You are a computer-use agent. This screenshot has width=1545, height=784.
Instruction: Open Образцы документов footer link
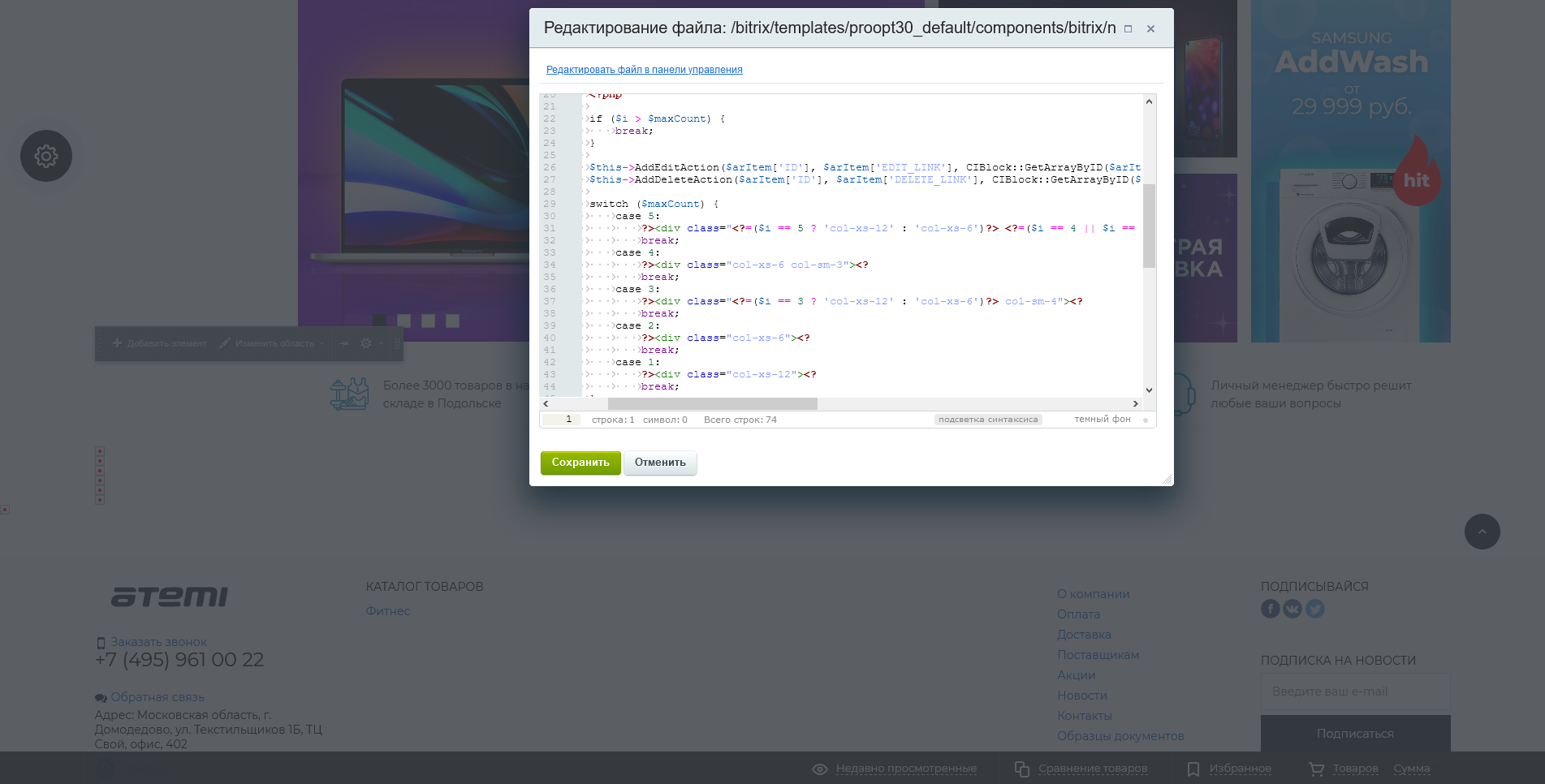(x=1120, y=736)
